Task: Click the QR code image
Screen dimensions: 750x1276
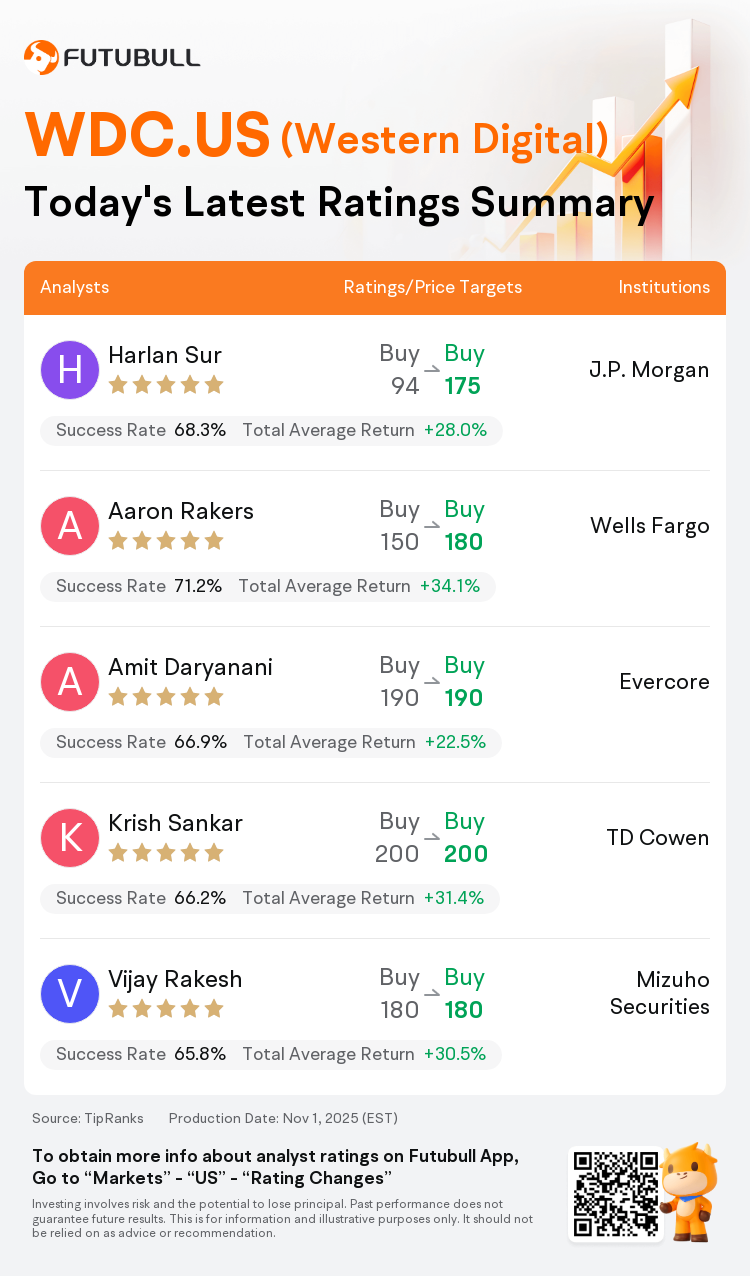Action: tap(616, 1193)
